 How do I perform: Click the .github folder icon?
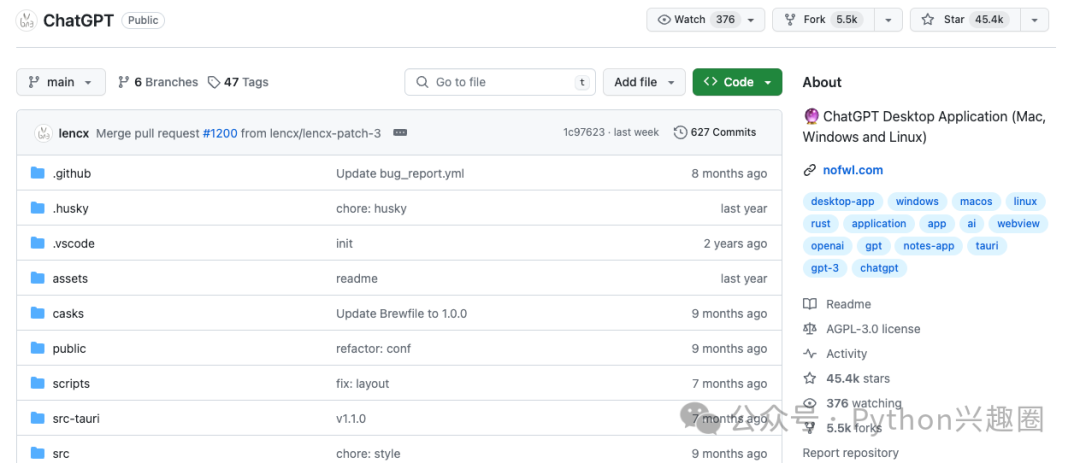pyautogui.click(x=38, y=173)
